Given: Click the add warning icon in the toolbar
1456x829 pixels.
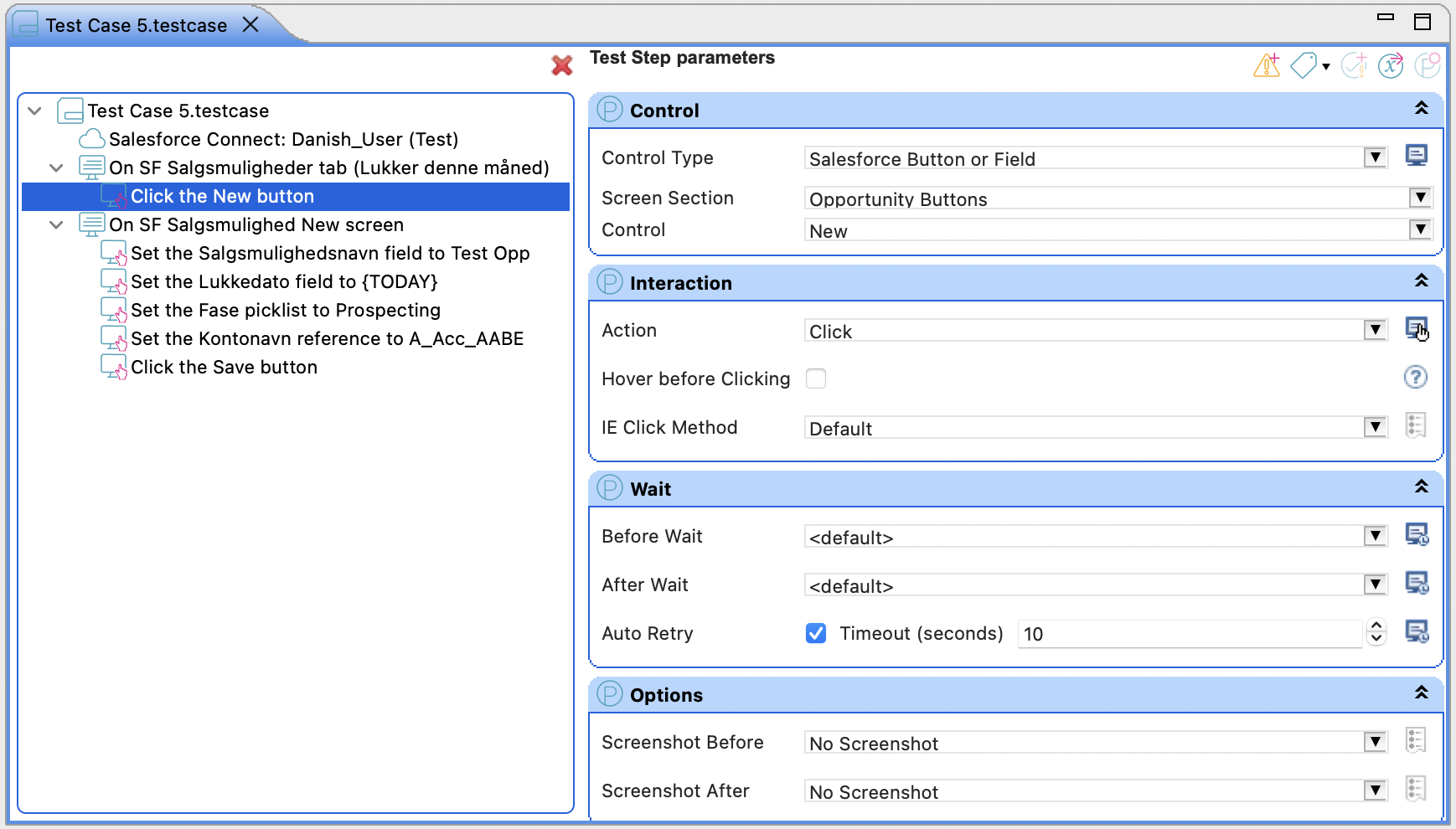Looking at the screenshot, I should (x=1266, y=66).
